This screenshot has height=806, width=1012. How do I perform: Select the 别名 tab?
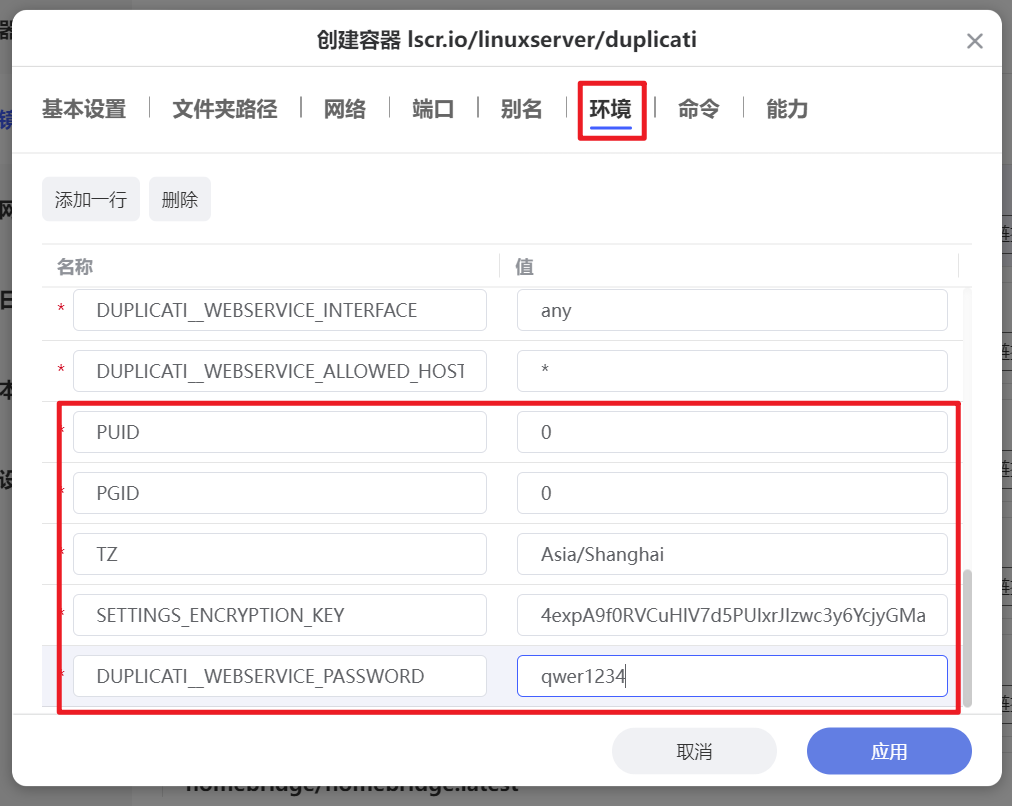coord(521,109)
